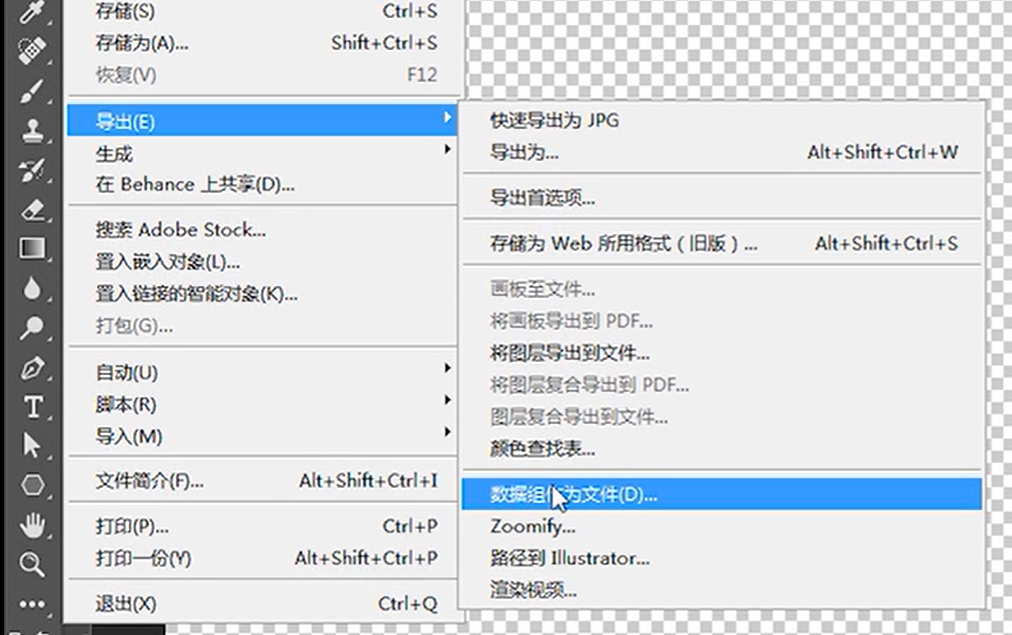Select the Gradient tool

click(31, 248)
